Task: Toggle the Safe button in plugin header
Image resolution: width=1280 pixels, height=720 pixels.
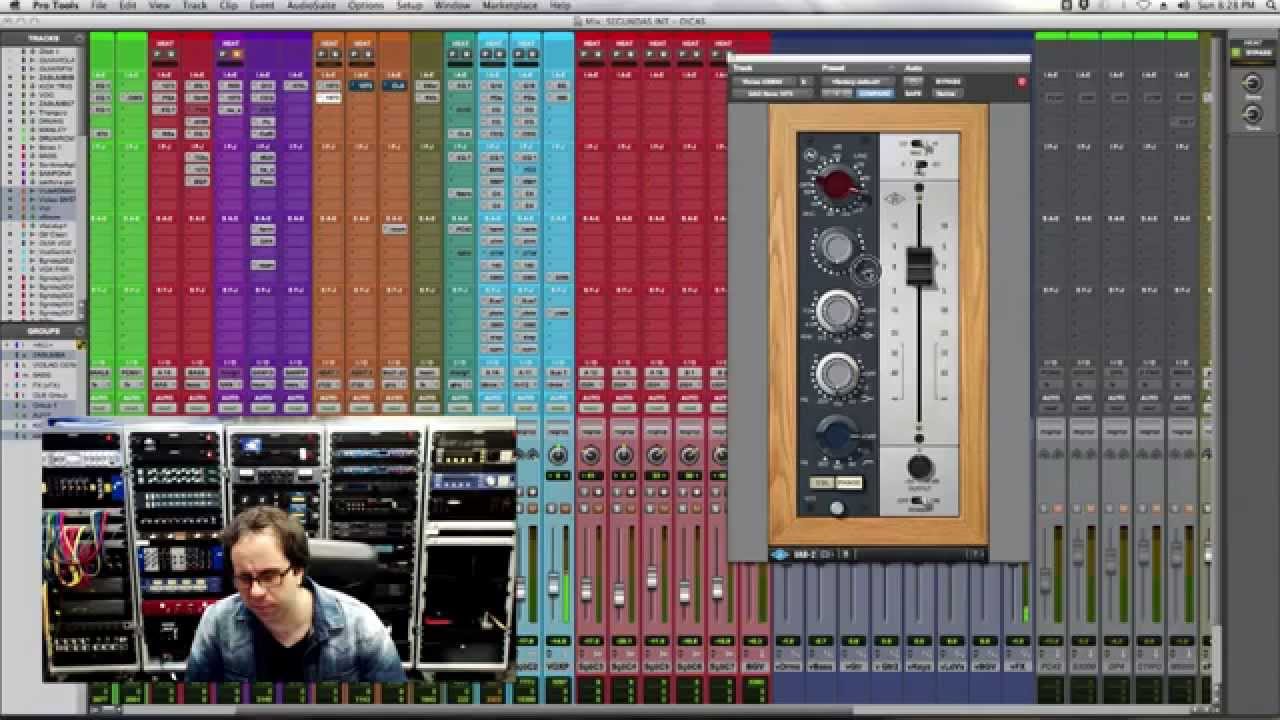Action: point(912,93)
